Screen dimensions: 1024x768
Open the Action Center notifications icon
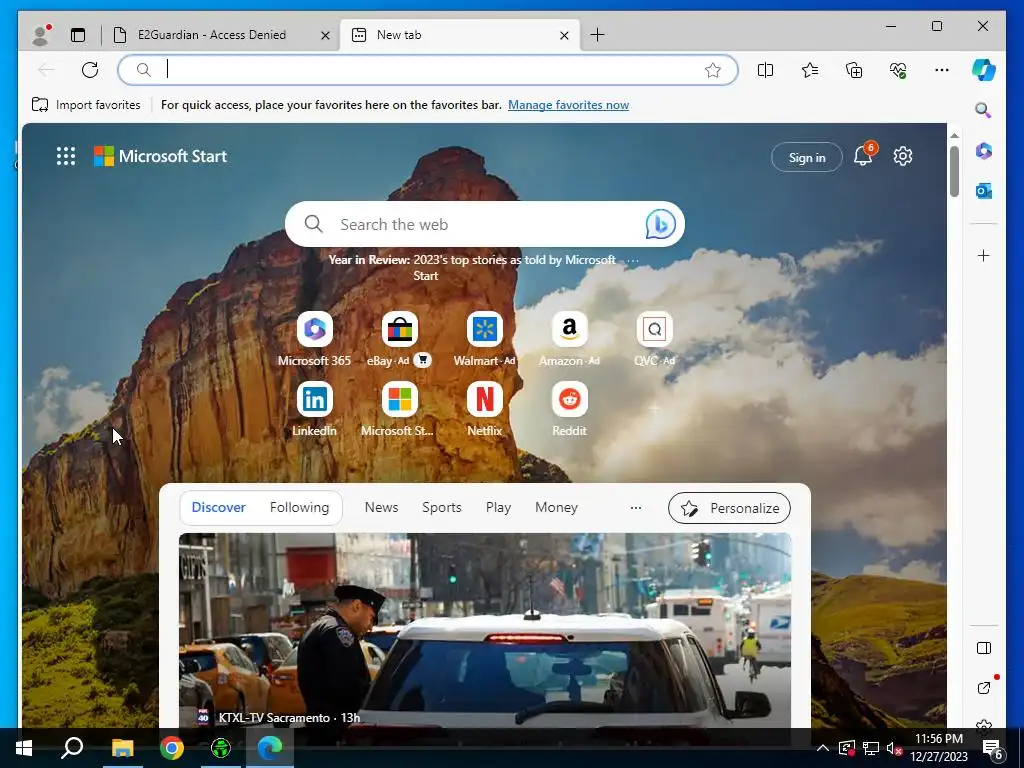(x=993, y=749)
